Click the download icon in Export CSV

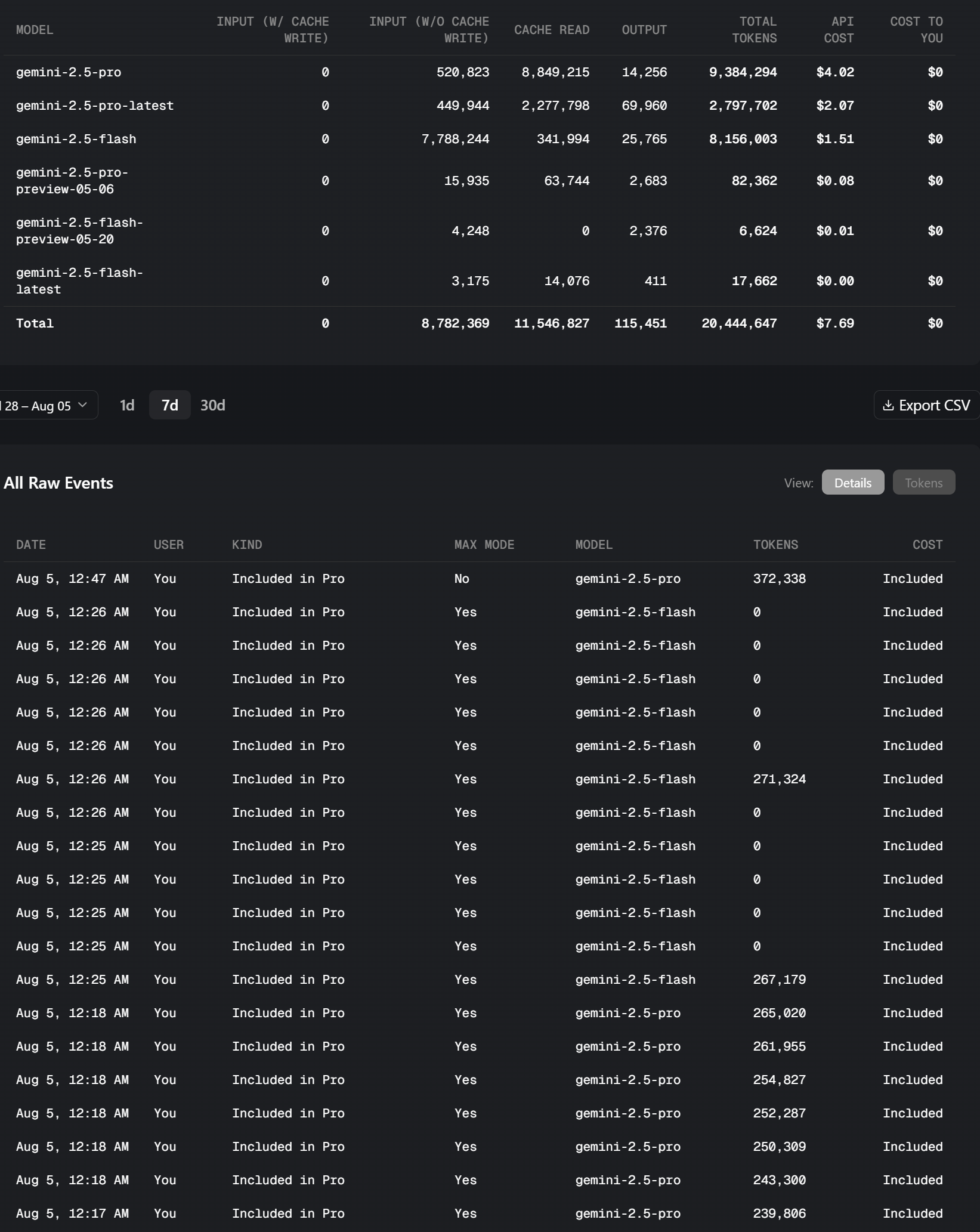[888, 406]
